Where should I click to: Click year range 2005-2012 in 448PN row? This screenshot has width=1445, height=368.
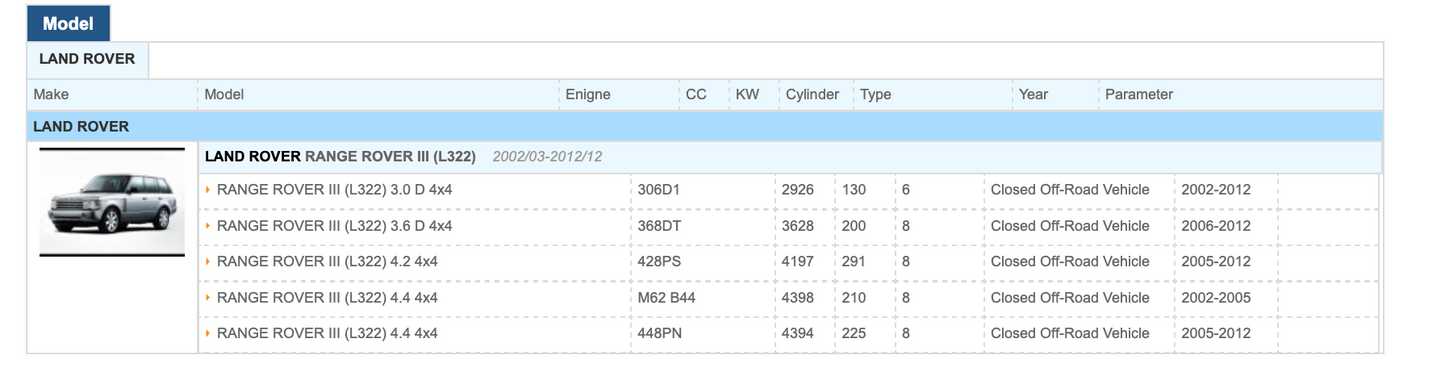(1216, 334)
